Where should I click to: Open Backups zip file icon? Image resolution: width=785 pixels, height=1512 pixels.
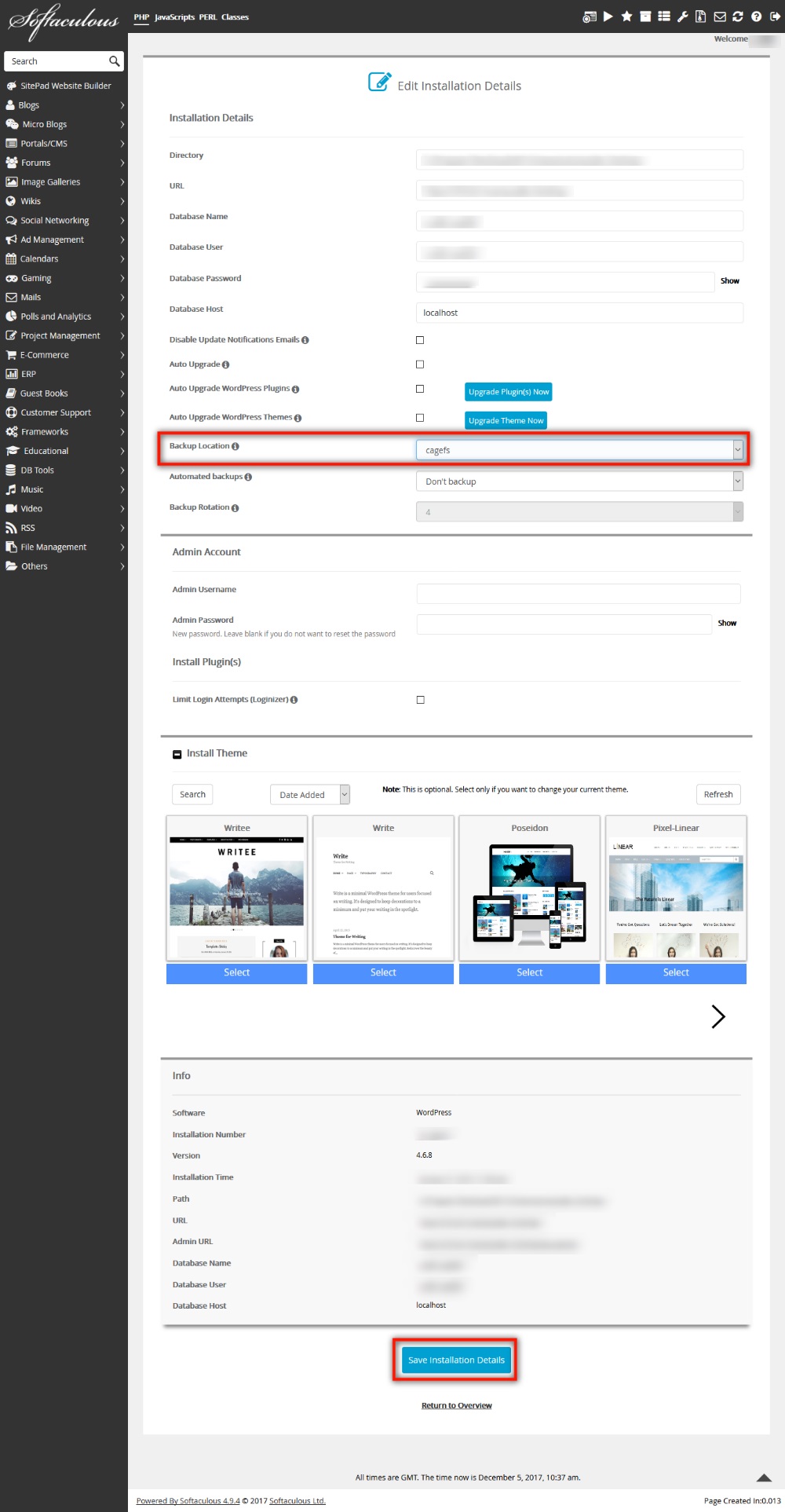[701, 16]
